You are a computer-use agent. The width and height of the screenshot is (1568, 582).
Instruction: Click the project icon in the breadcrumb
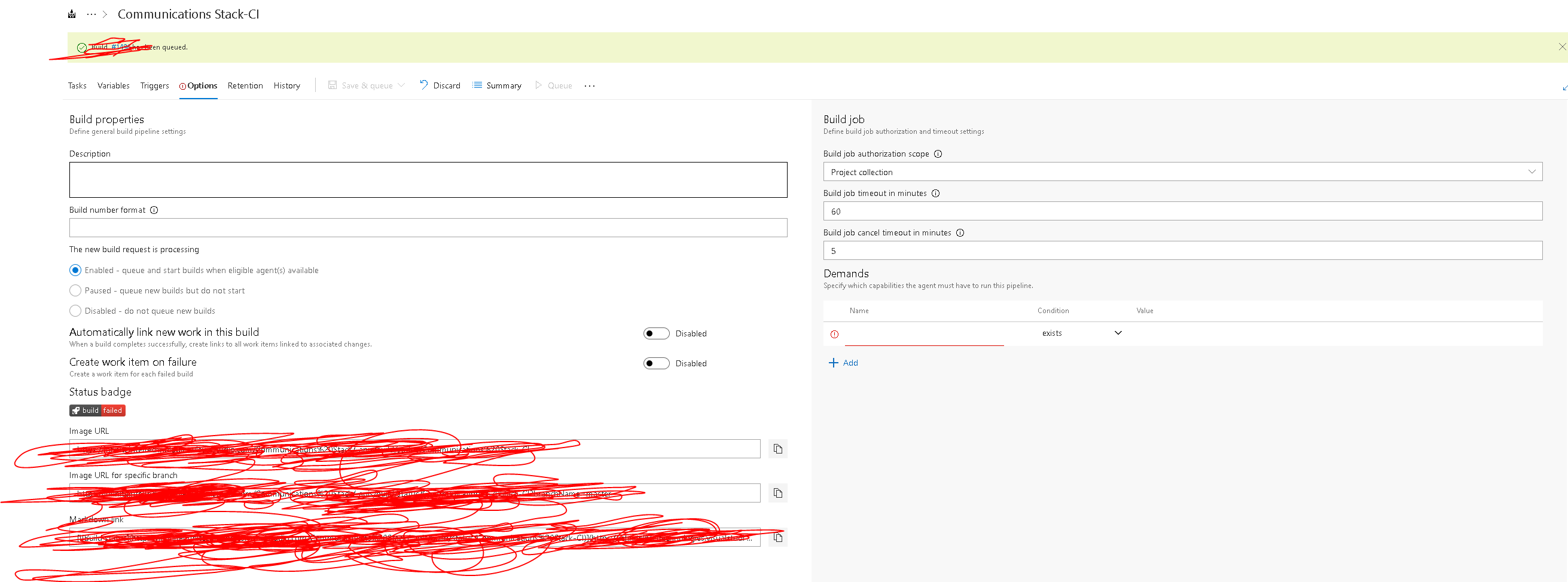tap(72, 14)
